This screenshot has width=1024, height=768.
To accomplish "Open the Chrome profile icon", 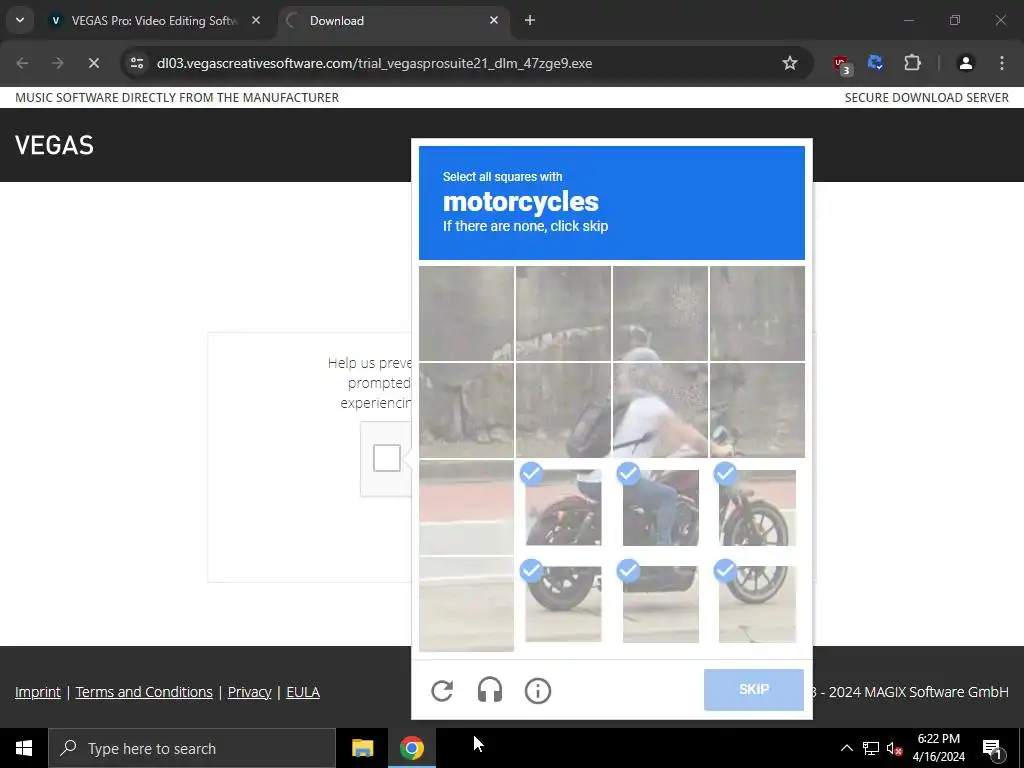I will tap(965, 63).
